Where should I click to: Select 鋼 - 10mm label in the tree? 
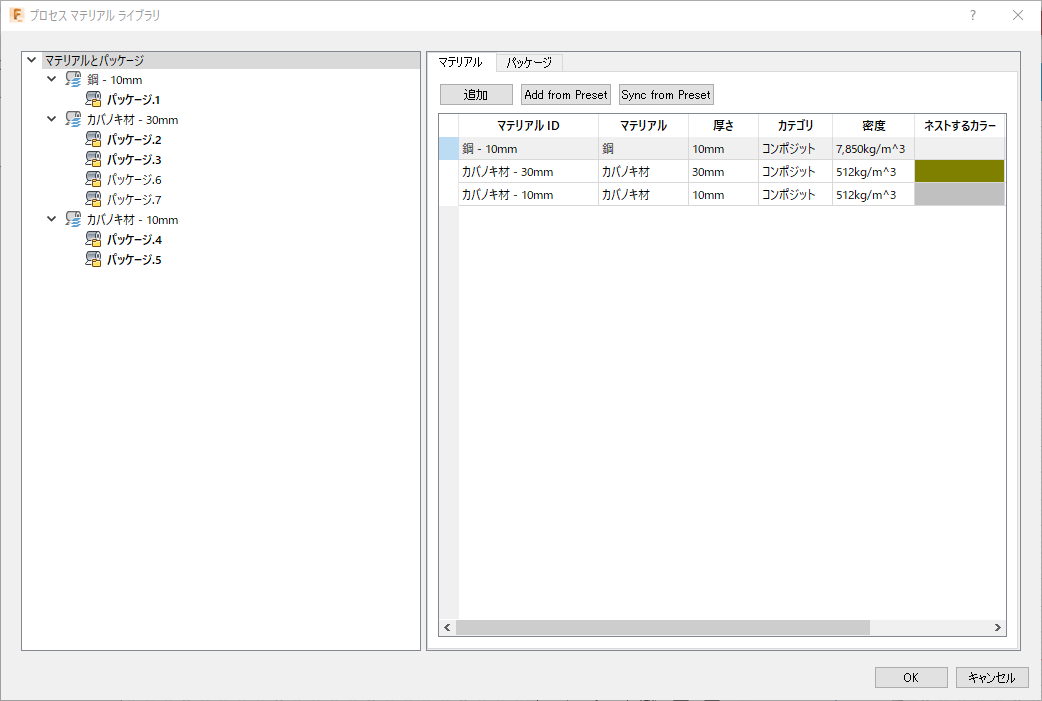click(x=114, y=80)
